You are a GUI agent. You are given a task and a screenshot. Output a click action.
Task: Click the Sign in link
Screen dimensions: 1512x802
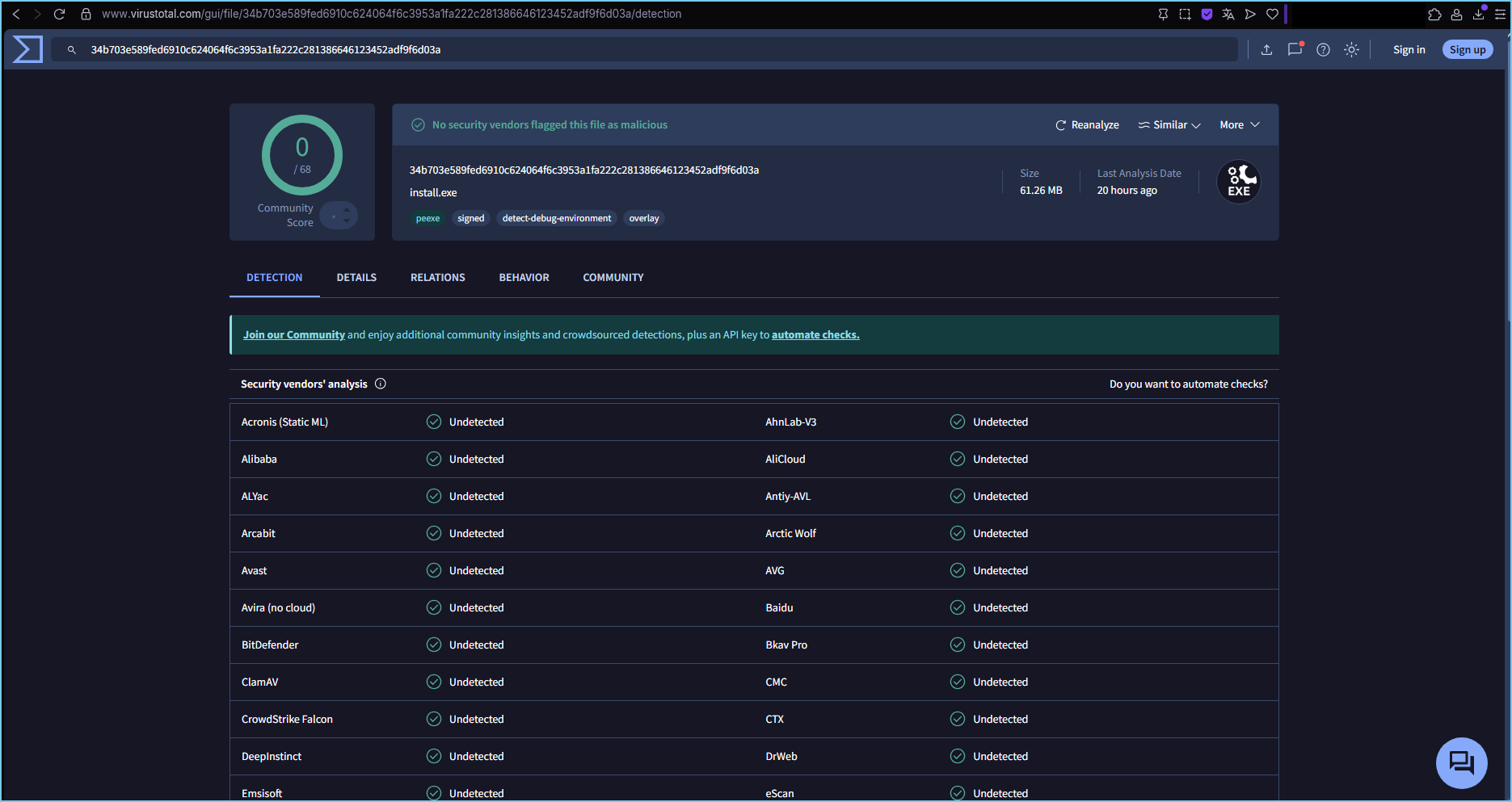1409,50
